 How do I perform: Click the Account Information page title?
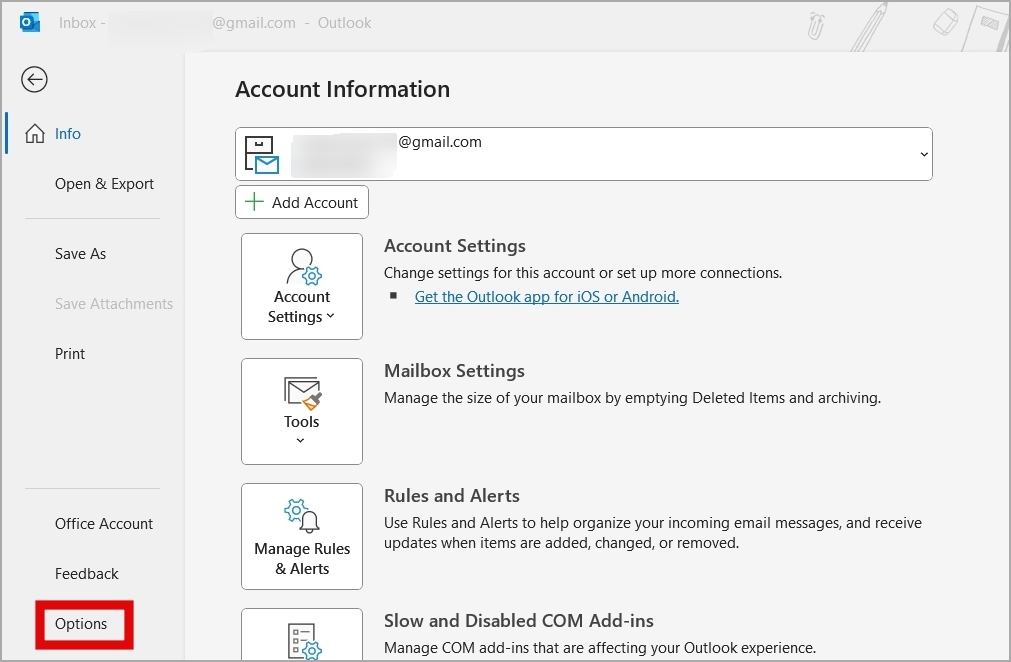[x=342, y=89]
